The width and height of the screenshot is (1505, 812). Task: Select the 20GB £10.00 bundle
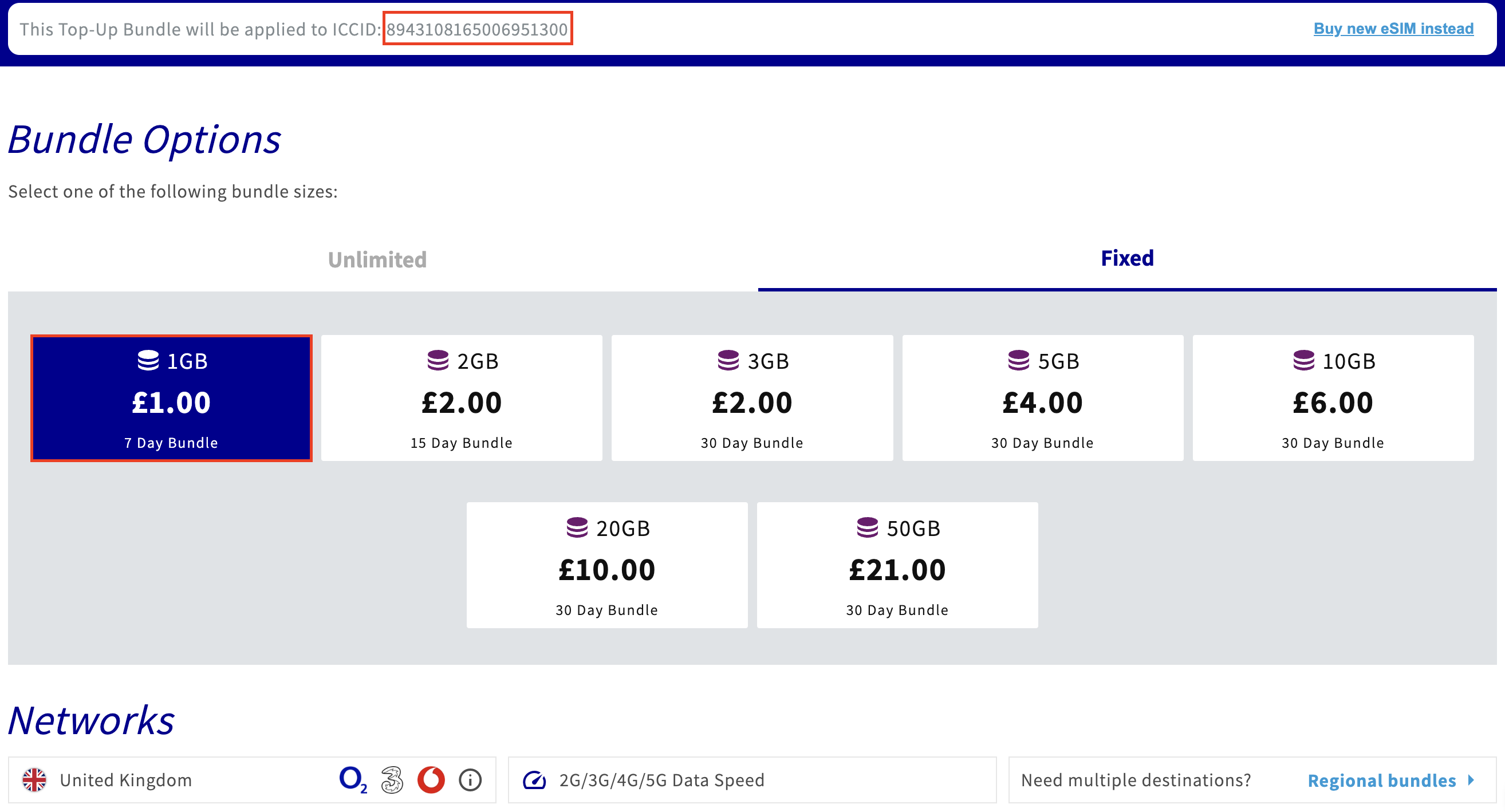[606, 565]
